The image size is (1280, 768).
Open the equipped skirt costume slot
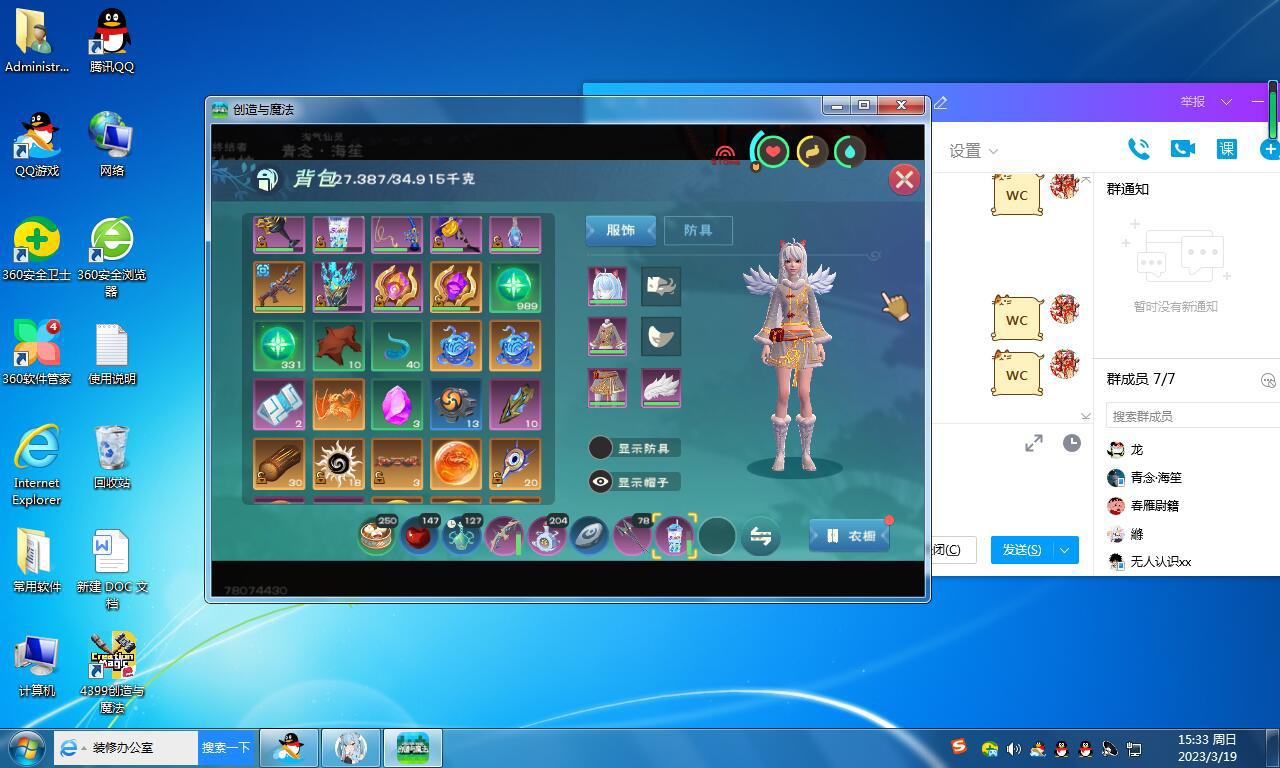click(x=607, y=388)
